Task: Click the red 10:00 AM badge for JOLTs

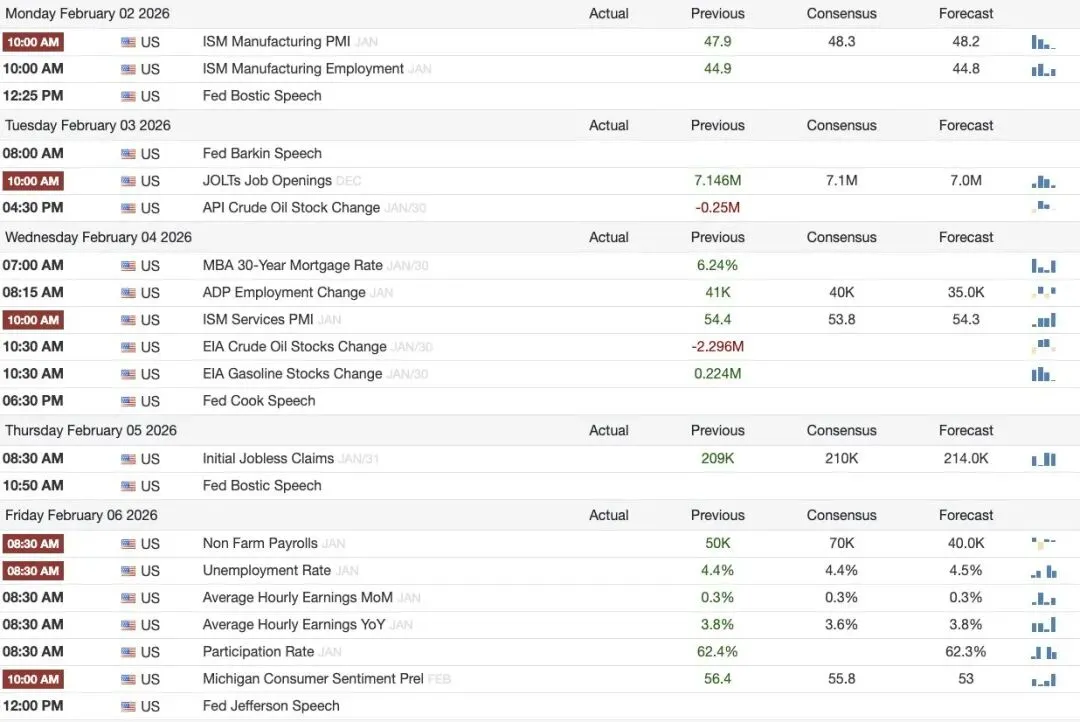Action: (33, 181)
